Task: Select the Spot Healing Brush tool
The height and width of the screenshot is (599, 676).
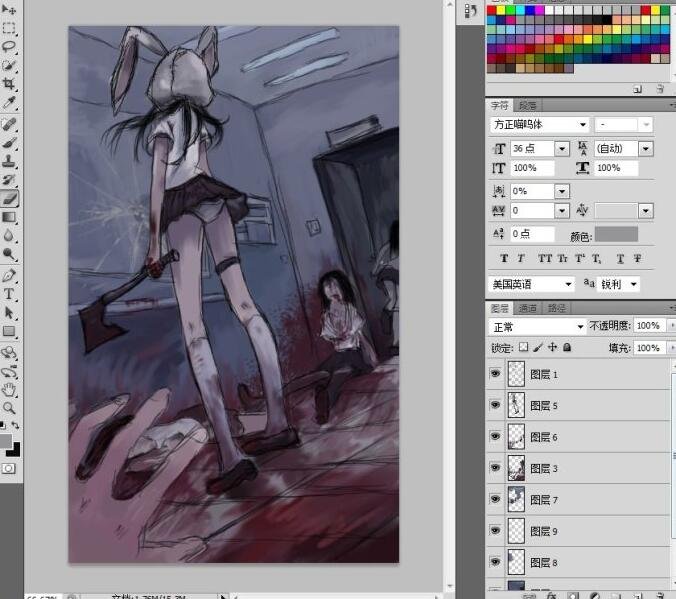Action: 9,124
